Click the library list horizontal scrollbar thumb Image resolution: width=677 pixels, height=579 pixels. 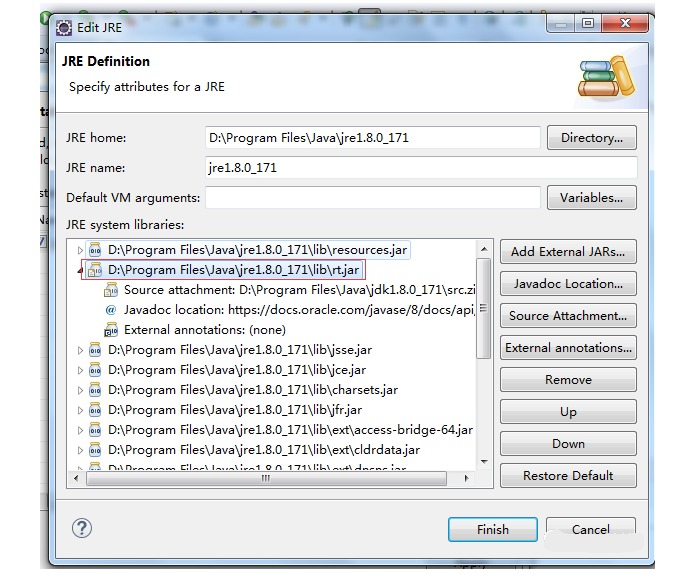click(266, 478)
